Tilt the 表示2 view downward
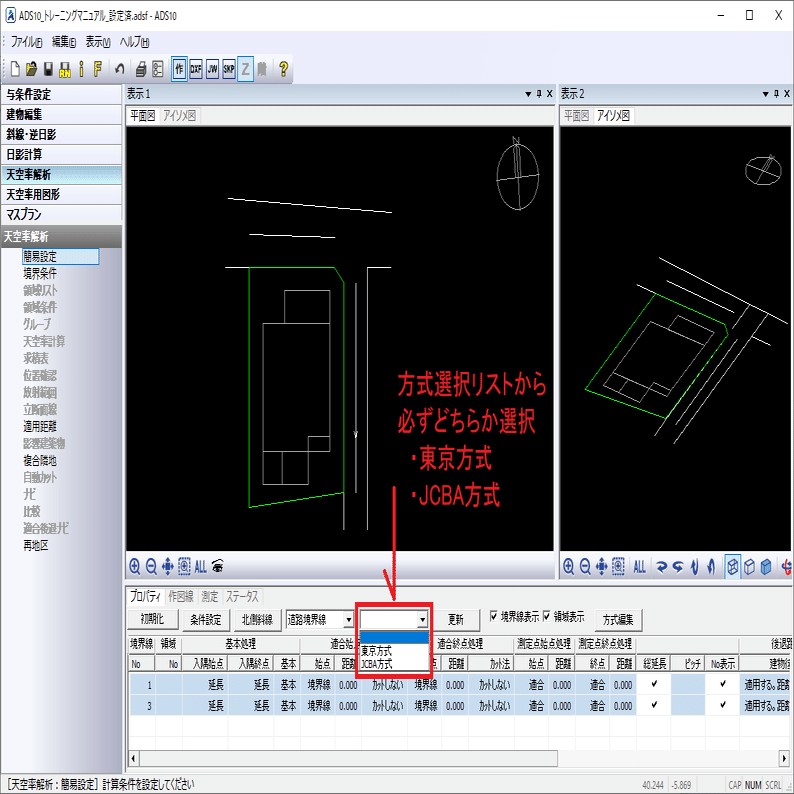794x794 pixels. pos(695,567)
